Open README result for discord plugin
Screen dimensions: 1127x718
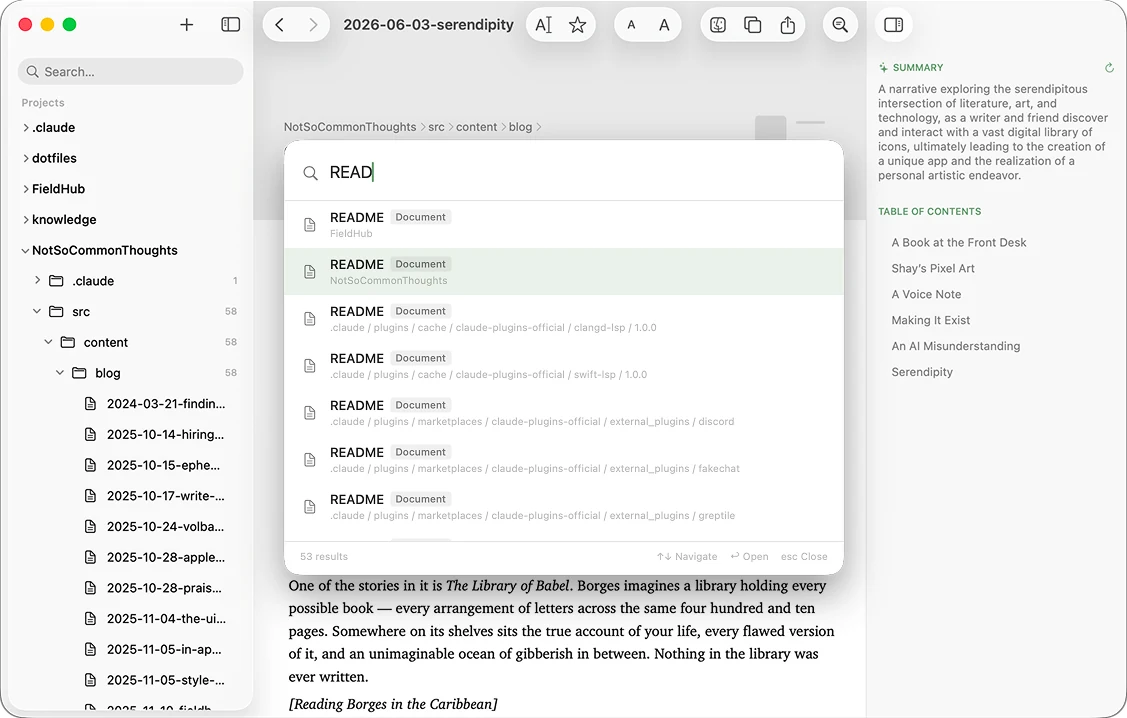click(564, 413)
